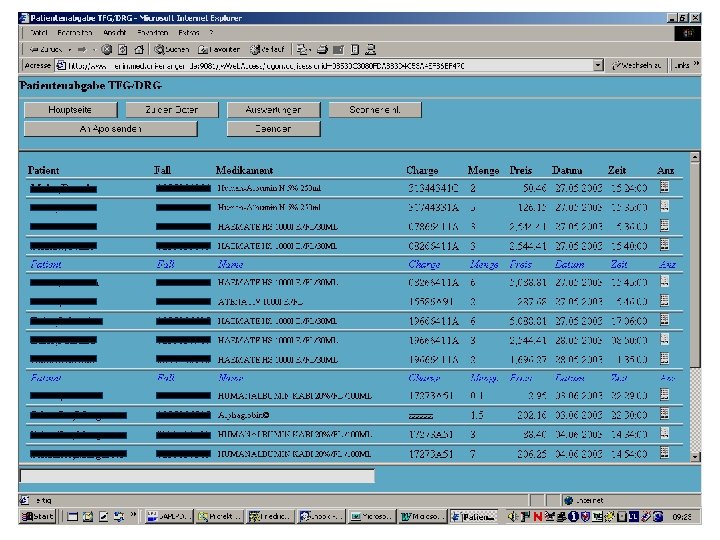This screenshot has width=720, height=540.
Task: Expand the quick launch overflow chevron
Action: [x=133, y=514]
